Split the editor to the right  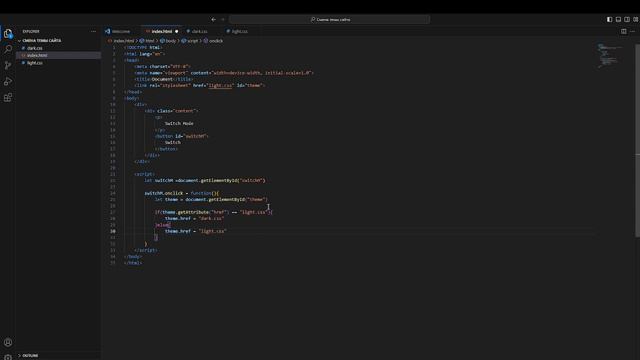pos(624,31)
